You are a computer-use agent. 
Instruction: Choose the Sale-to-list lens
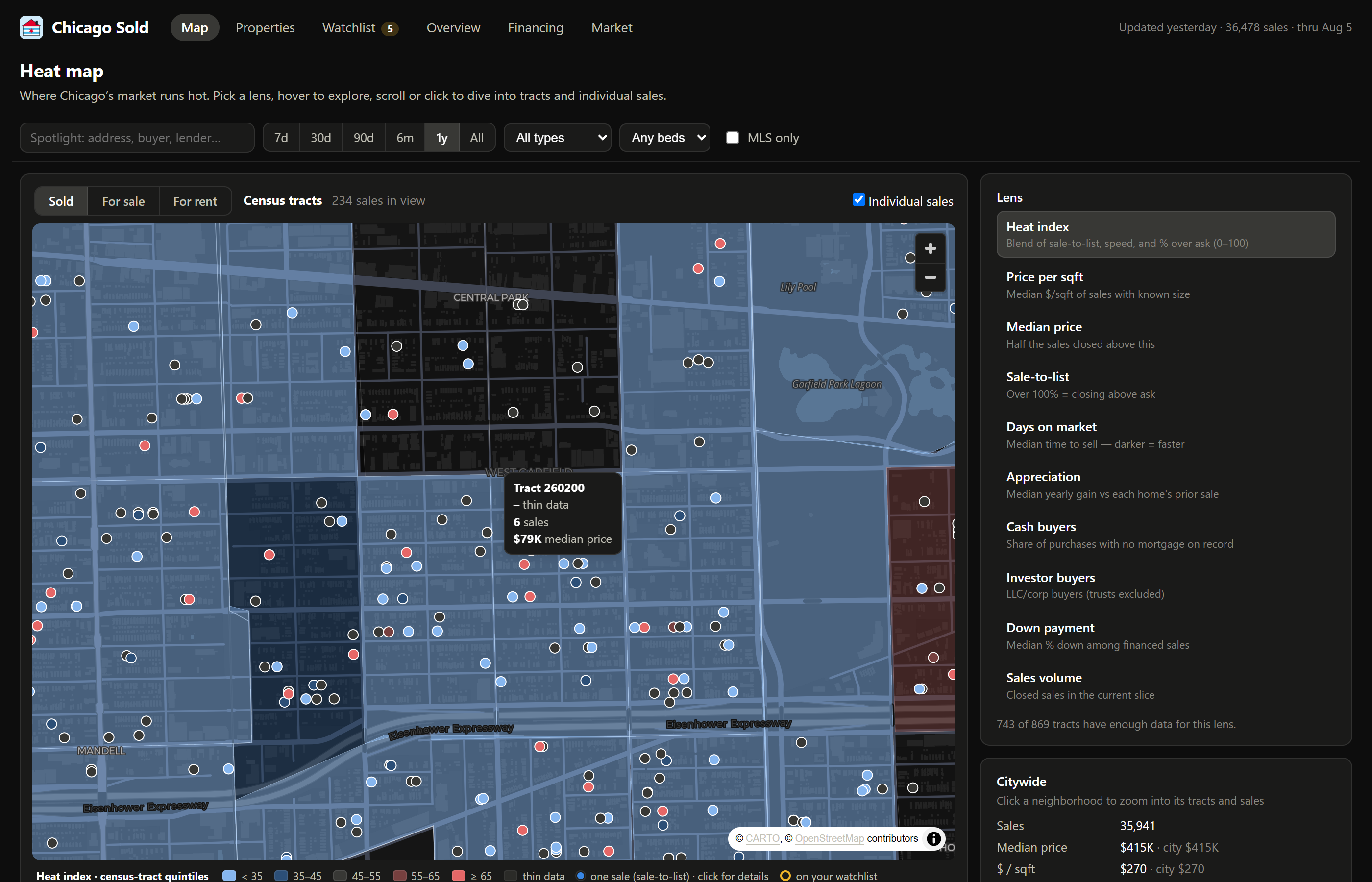[x=1165, y=385]
